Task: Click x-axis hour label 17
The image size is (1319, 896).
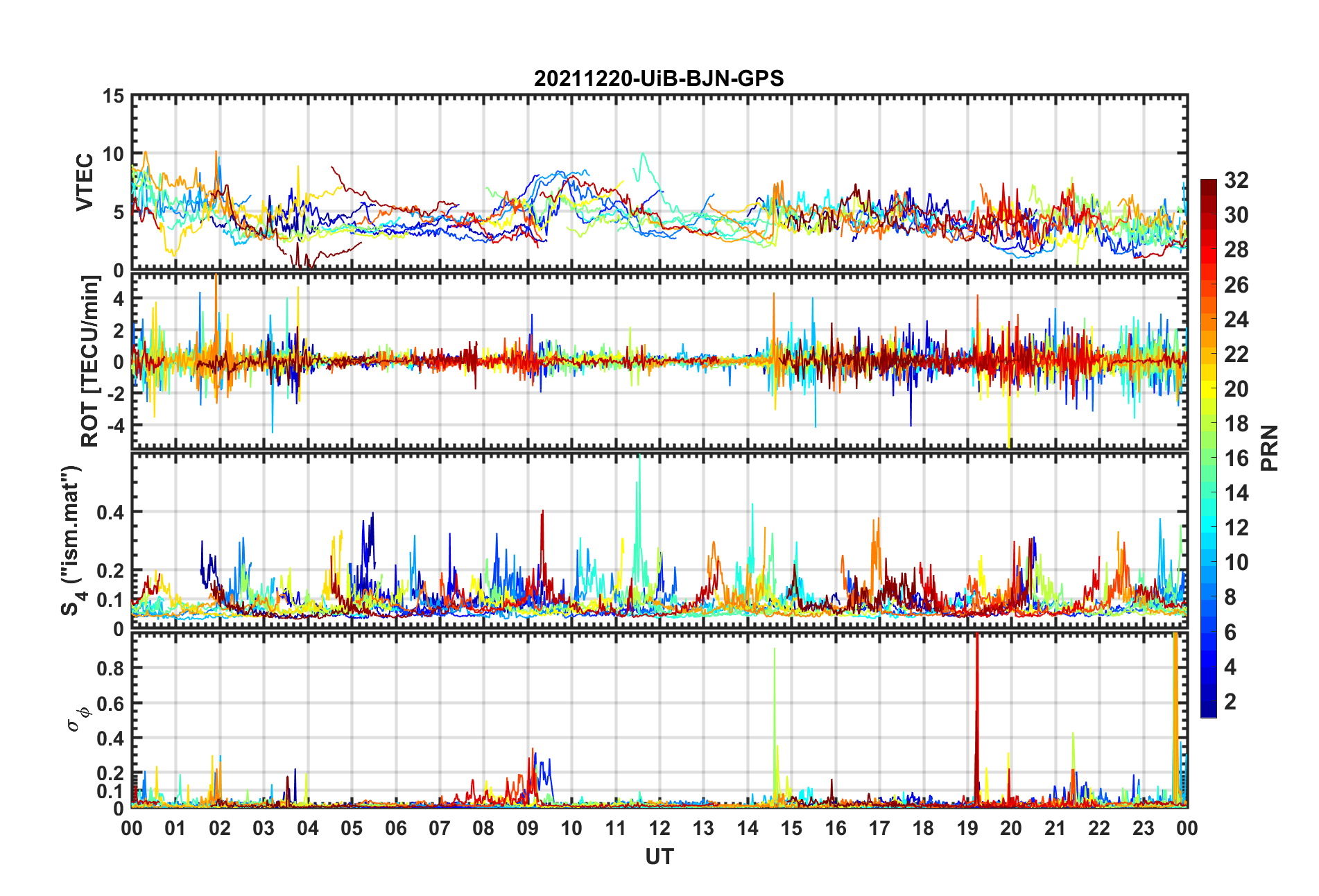Action: [x=879, y=828]
